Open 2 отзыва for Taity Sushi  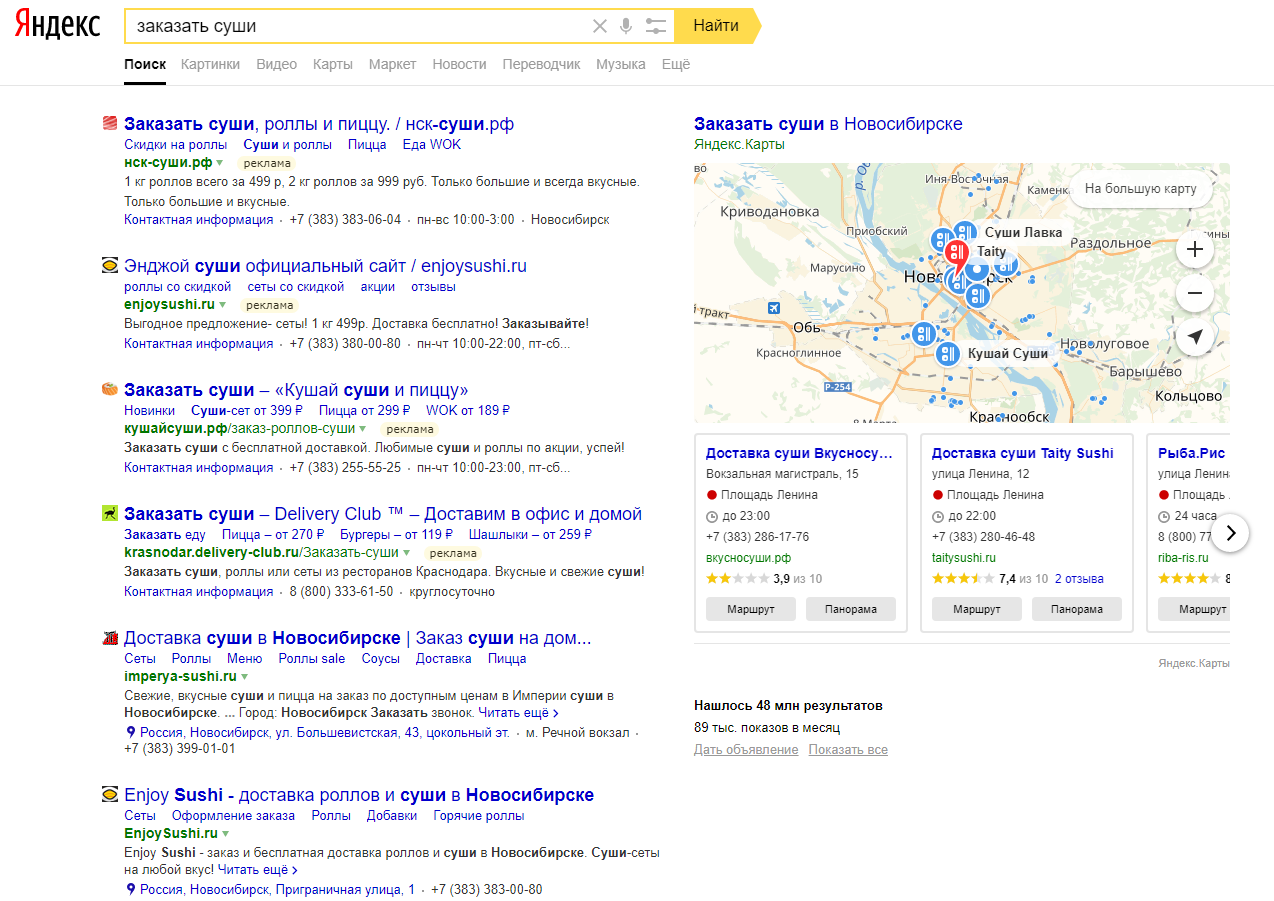tap(1079, 579)
